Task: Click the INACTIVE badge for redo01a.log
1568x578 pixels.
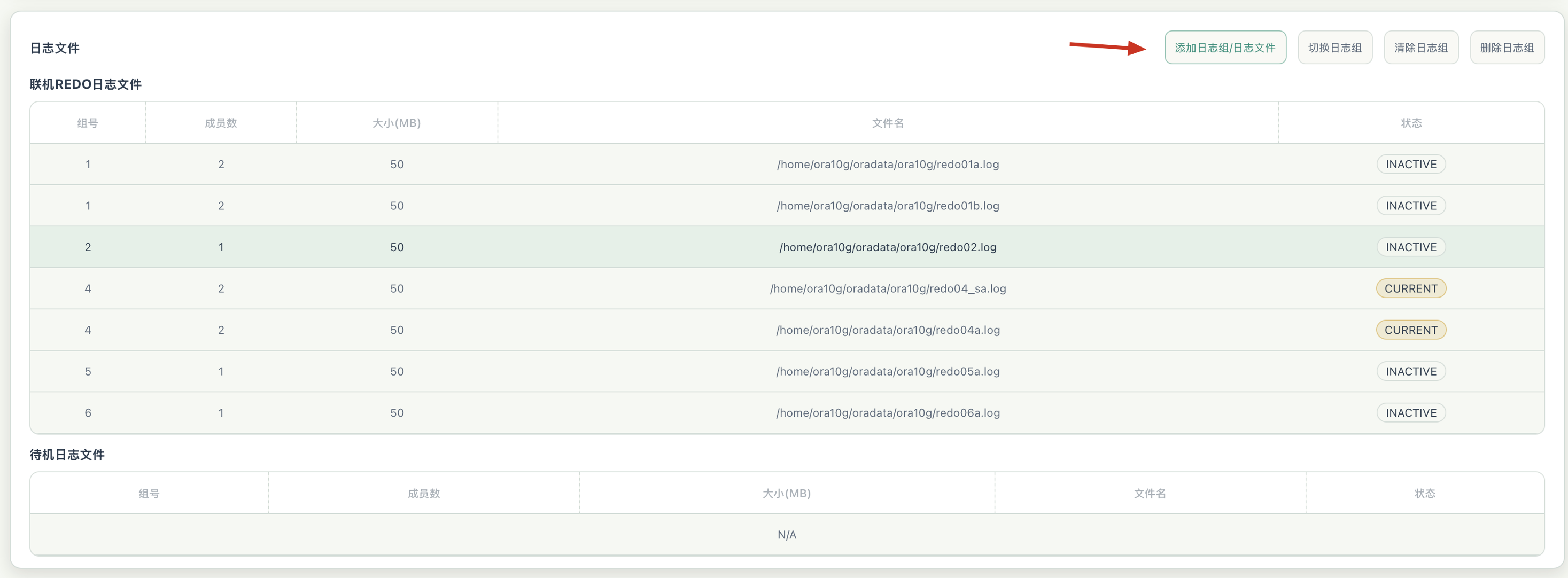Action: [1410, 165]
